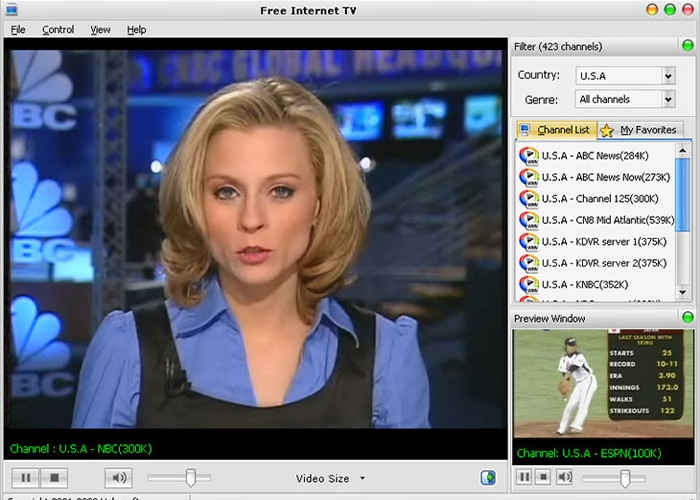
Task: Click the media icon beside ABC News(284K)
Action: [x=529, y=156]
